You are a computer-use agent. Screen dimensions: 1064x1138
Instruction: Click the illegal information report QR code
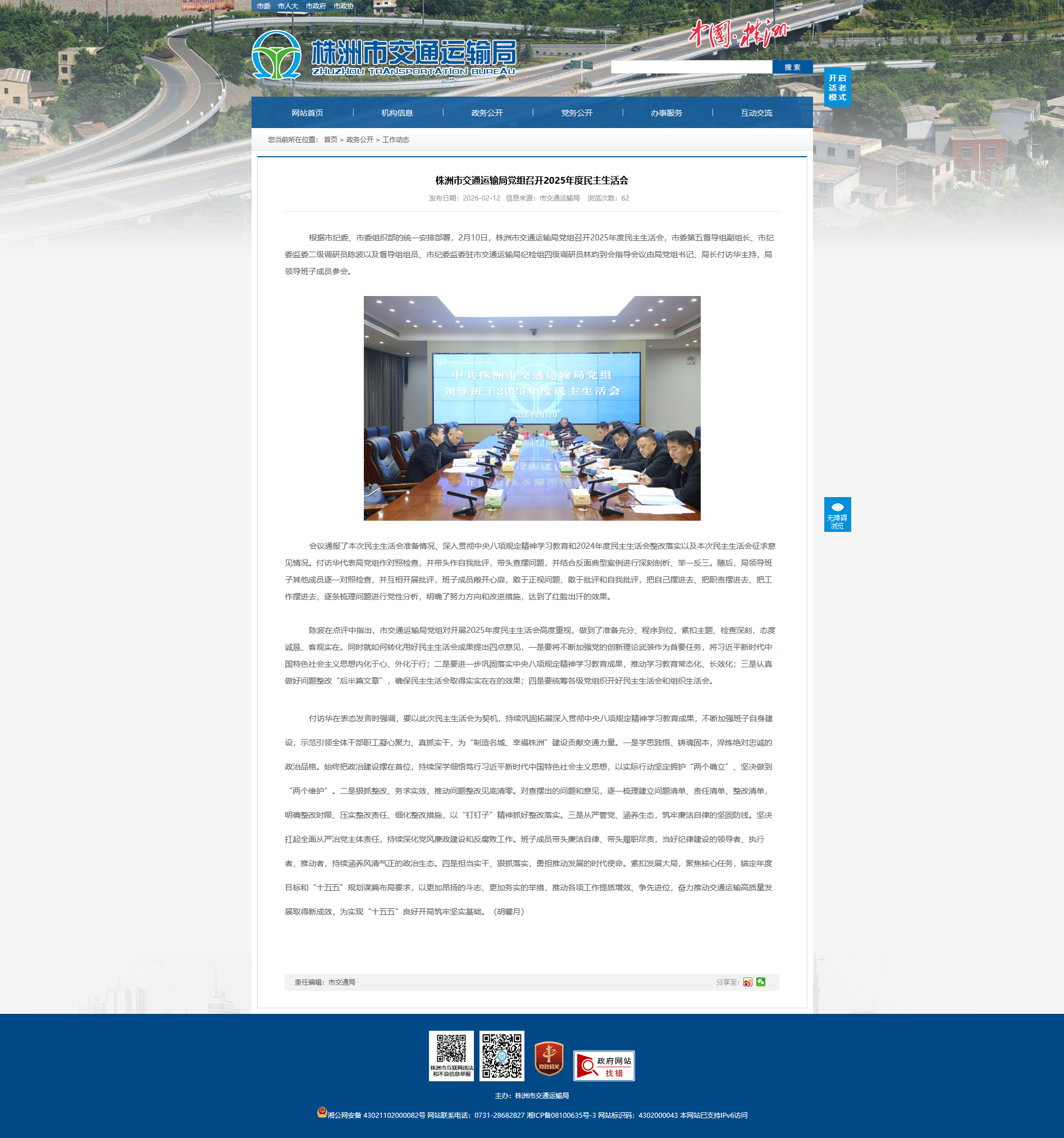pyautogui.click(x=451, y=1055)
